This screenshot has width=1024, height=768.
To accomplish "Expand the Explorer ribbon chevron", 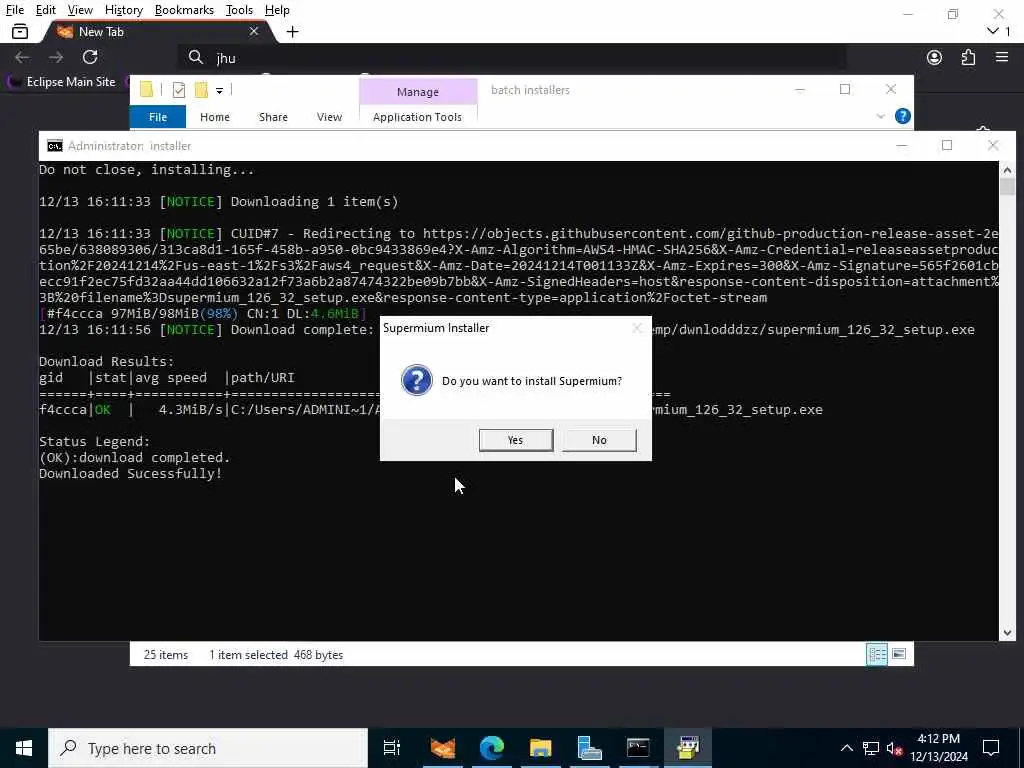I will click(880, 116).
